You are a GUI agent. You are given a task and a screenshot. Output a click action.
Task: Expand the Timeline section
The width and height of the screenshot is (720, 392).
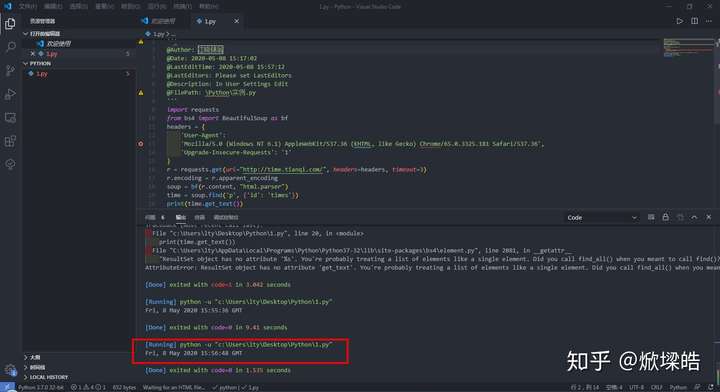tap(34, 367)
